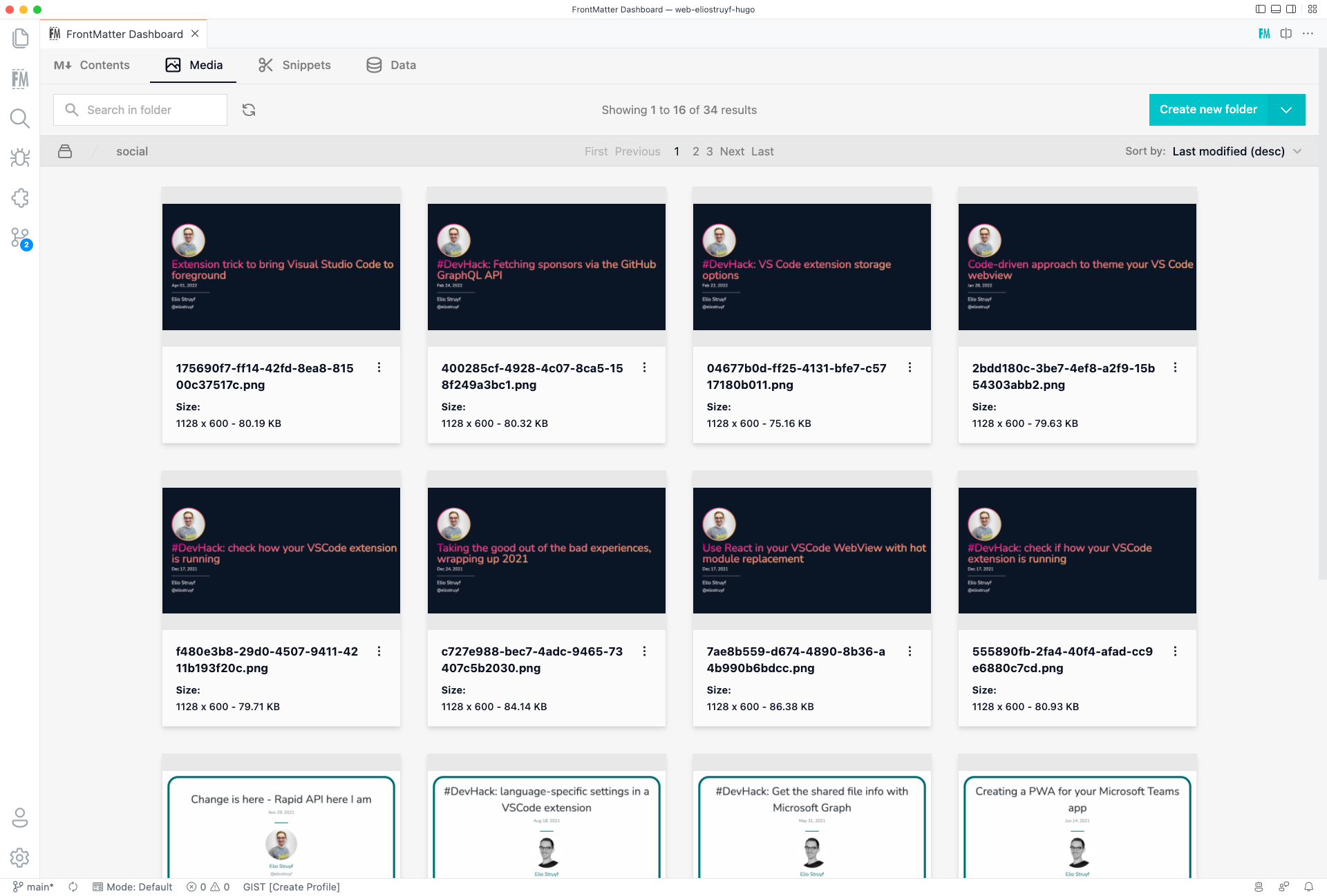Click the sync icon next to main* branch
This screenshot has width=1327, height=896.
click(73, 887)
